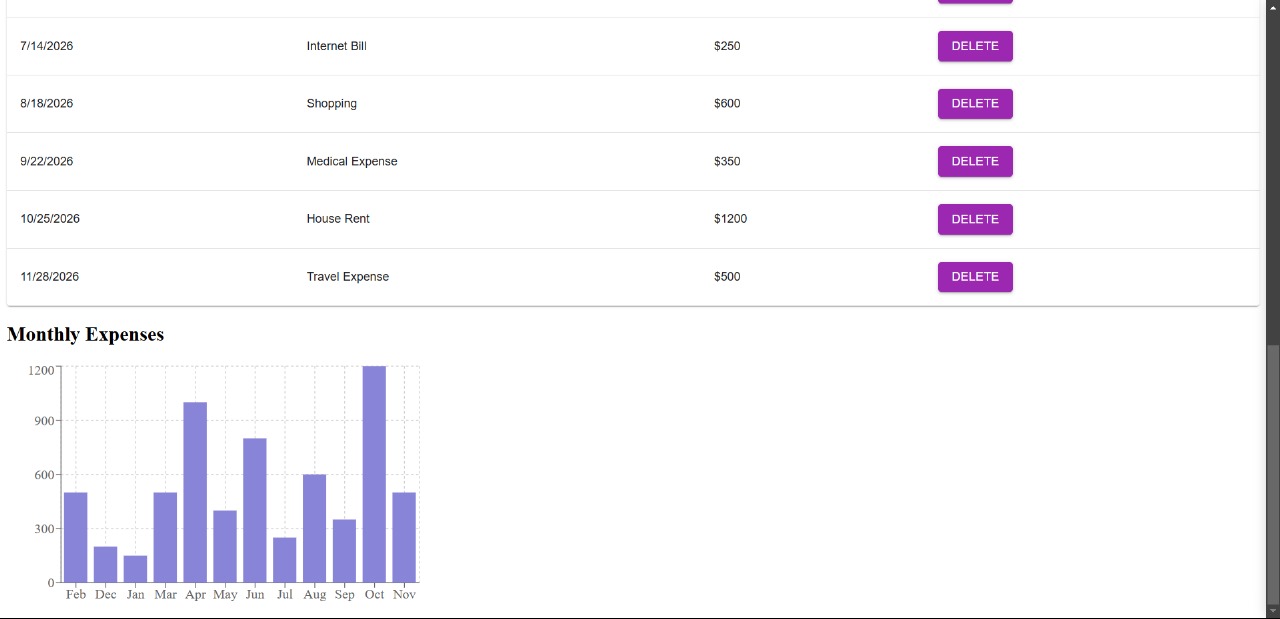Delete the House Rent expense
The image size is (1280, 619).
pyautogui.click(x=975, y=219)
